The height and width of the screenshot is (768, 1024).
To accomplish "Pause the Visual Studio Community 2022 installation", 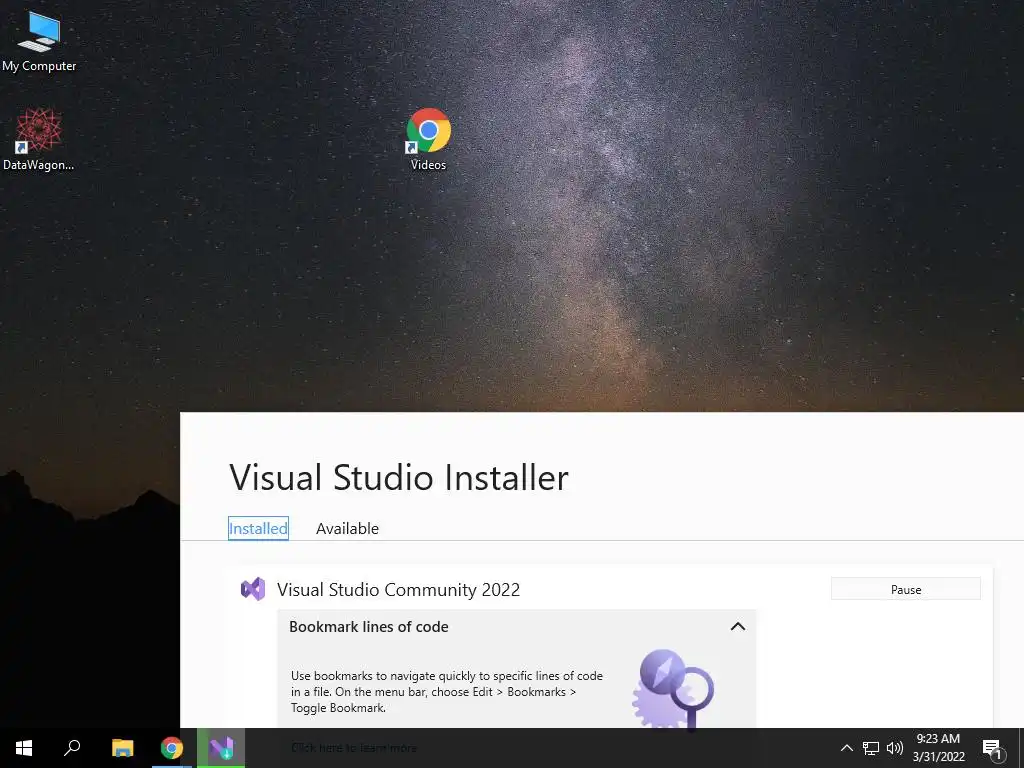I will tap(906, 589).
